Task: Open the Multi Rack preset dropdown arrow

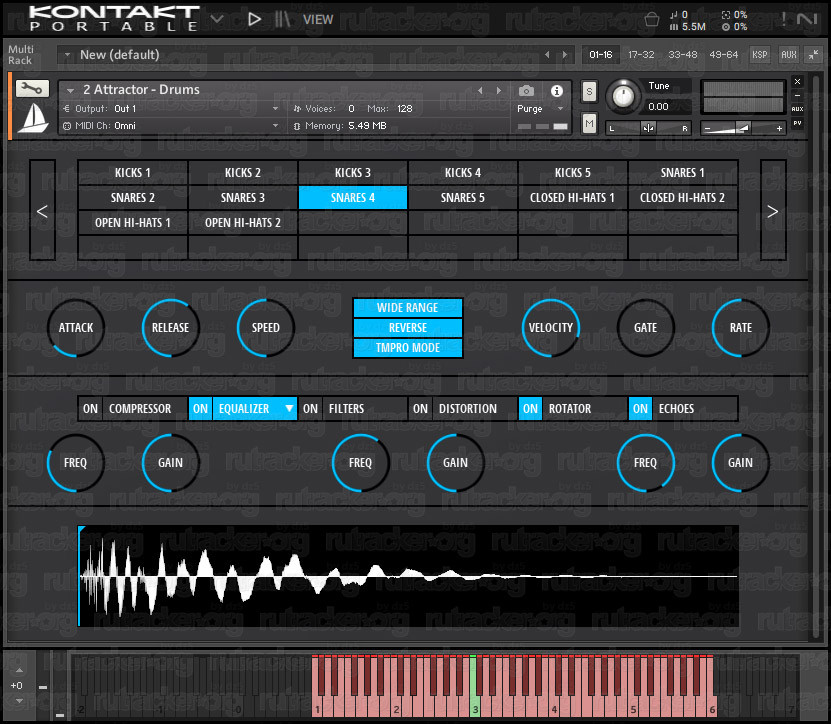Action: click(67, 55)
